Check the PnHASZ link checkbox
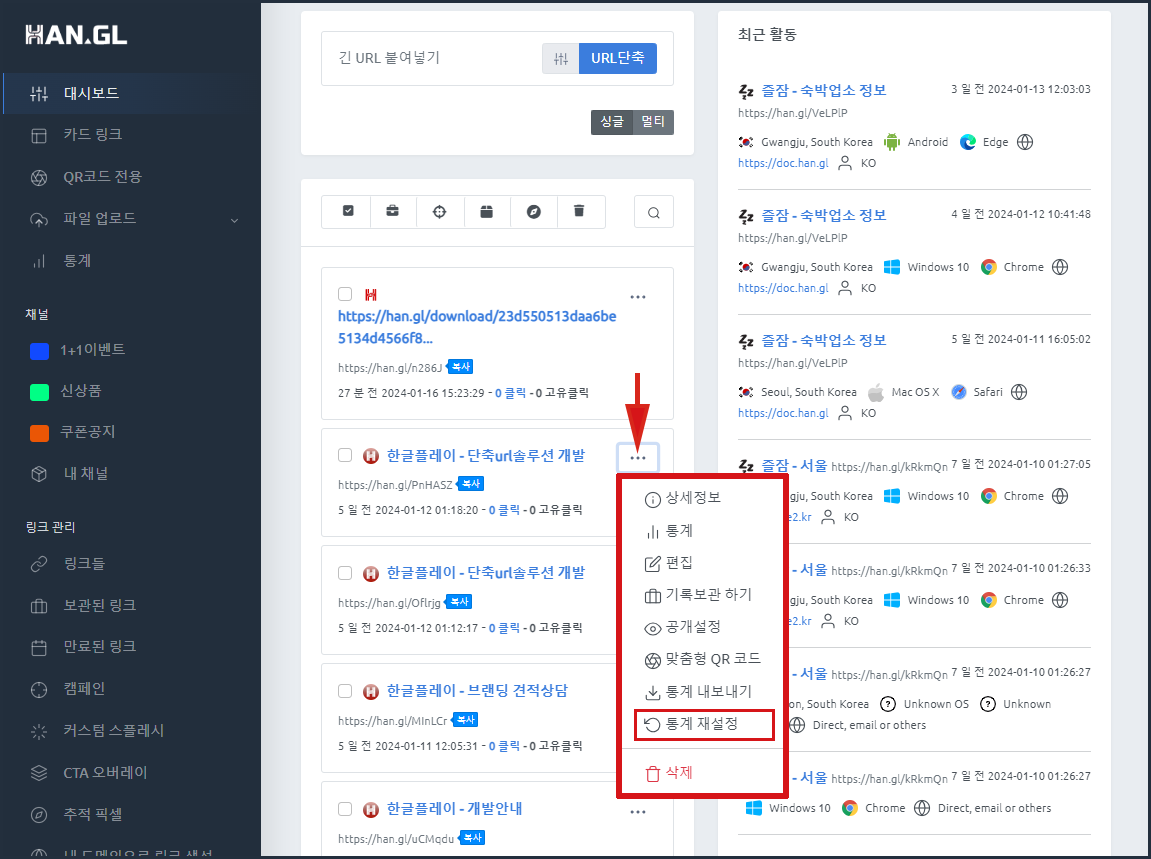 [x=345, y=455]
